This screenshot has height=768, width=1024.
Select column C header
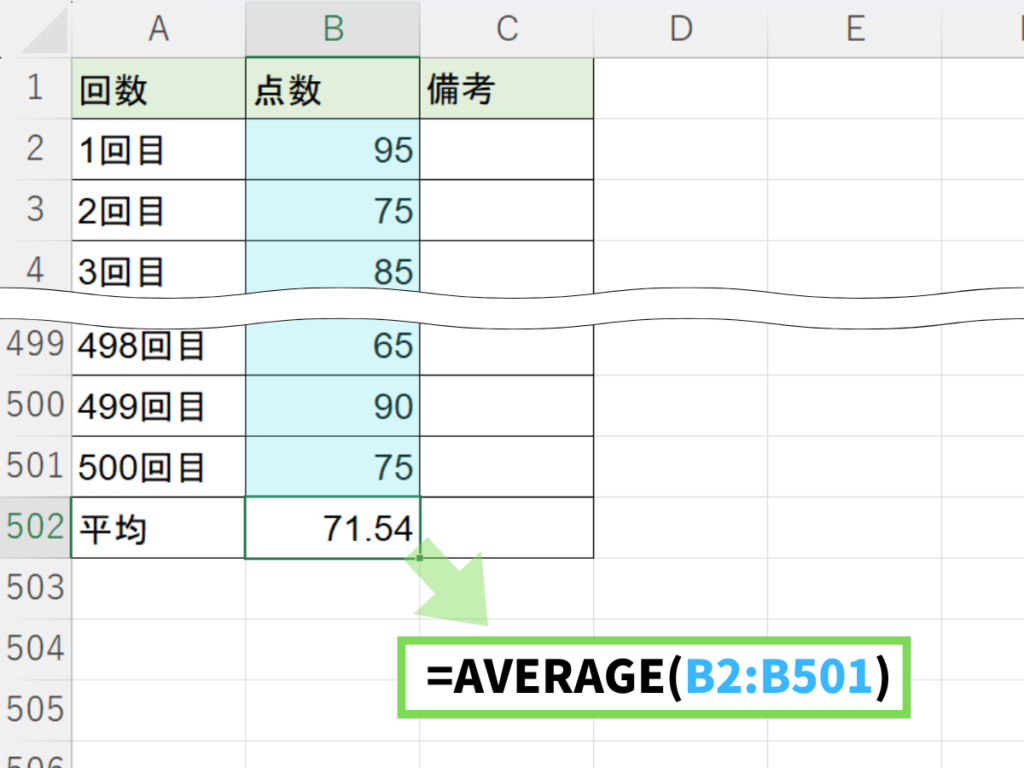(x=507, y=29)
